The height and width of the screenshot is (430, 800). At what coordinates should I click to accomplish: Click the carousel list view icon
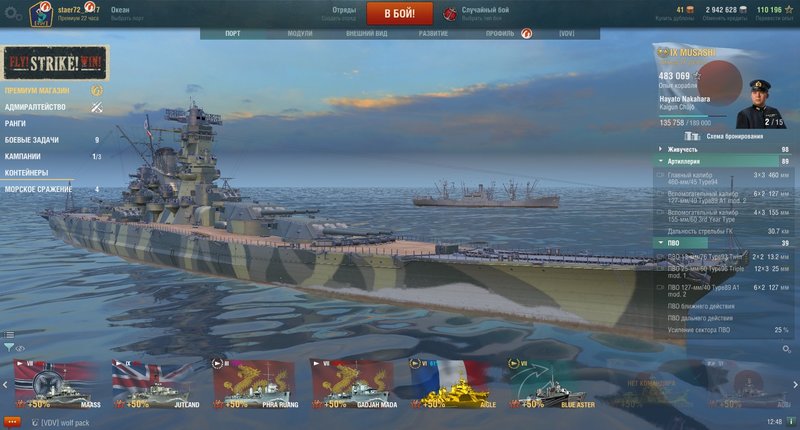[x=9, y=335]
